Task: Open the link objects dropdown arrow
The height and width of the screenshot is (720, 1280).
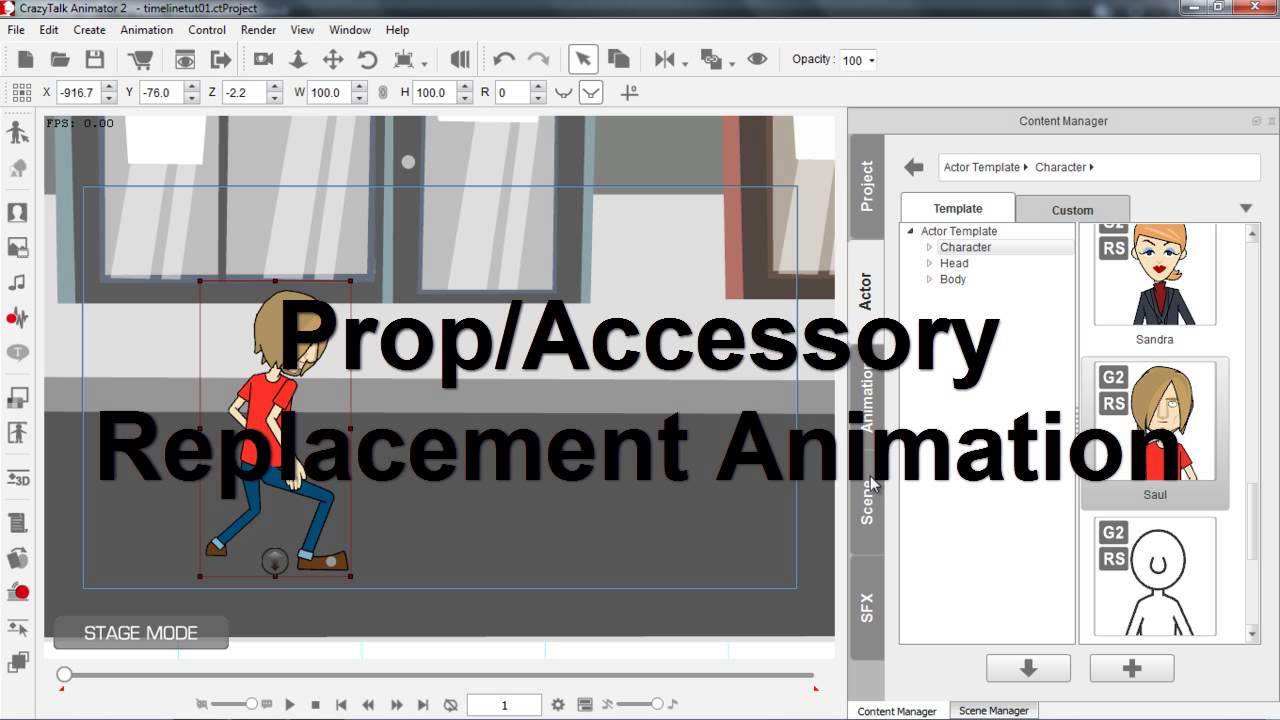Action: point(732,63)
